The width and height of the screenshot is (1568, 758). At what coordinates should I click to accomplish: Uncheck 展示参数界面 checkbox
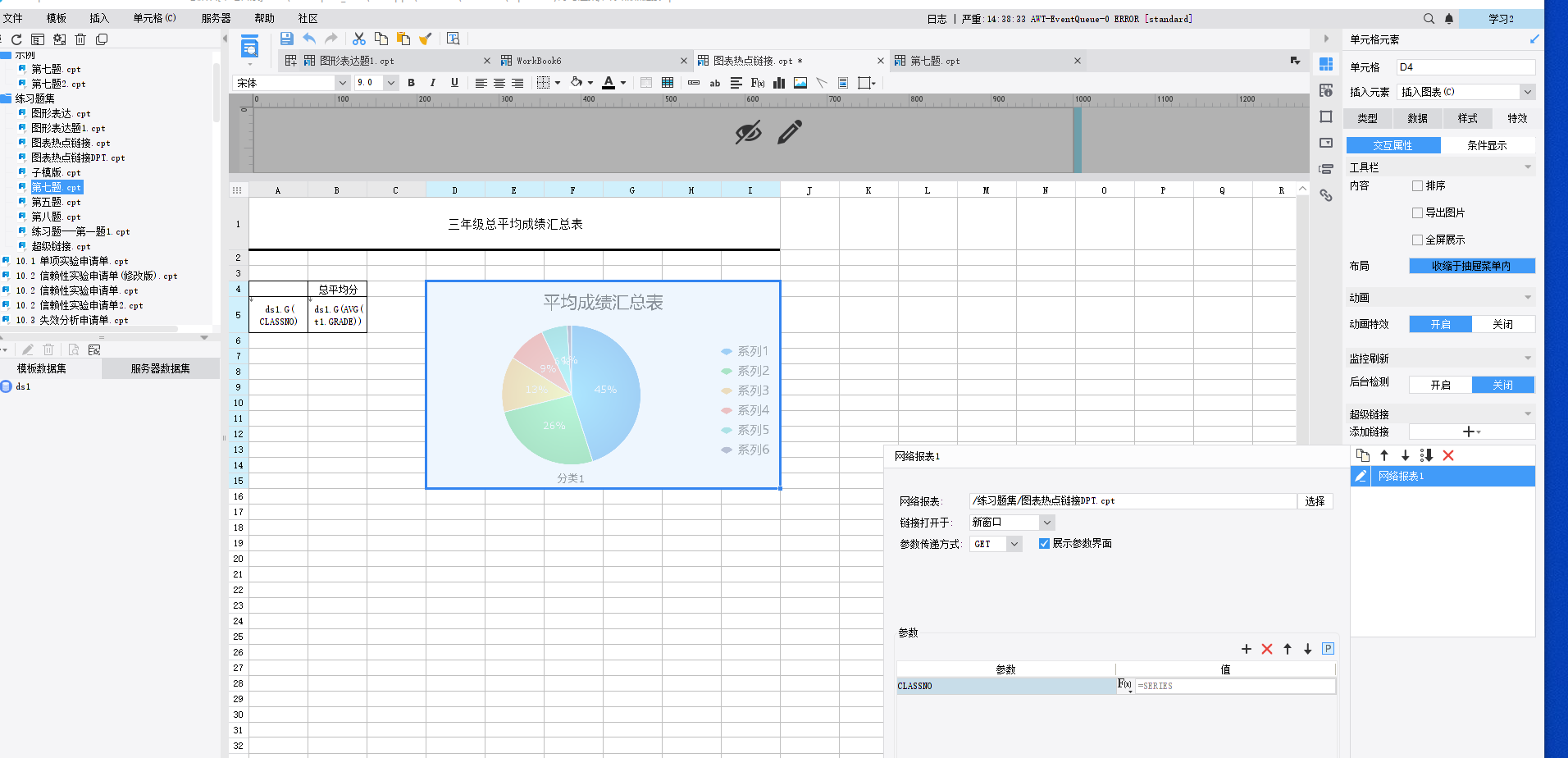(x=1044, y=543)
